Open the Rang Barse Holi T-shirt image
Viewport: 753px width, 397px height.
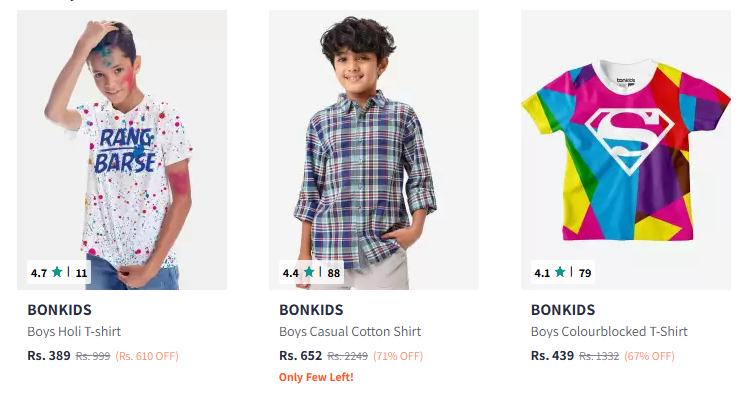(122, 150)
